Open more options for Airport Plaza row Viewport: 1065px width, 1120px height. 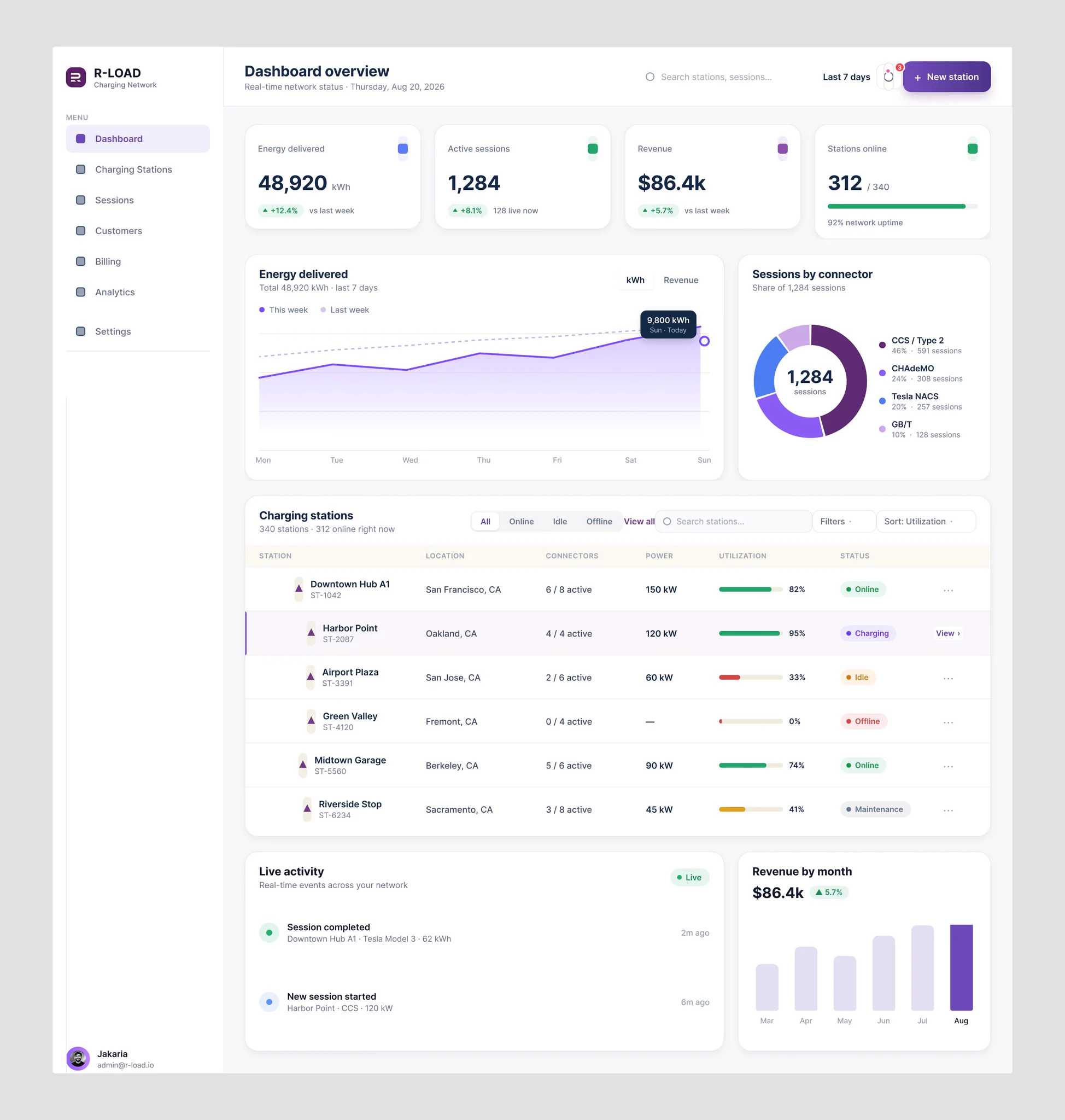(x=948, y=678)
